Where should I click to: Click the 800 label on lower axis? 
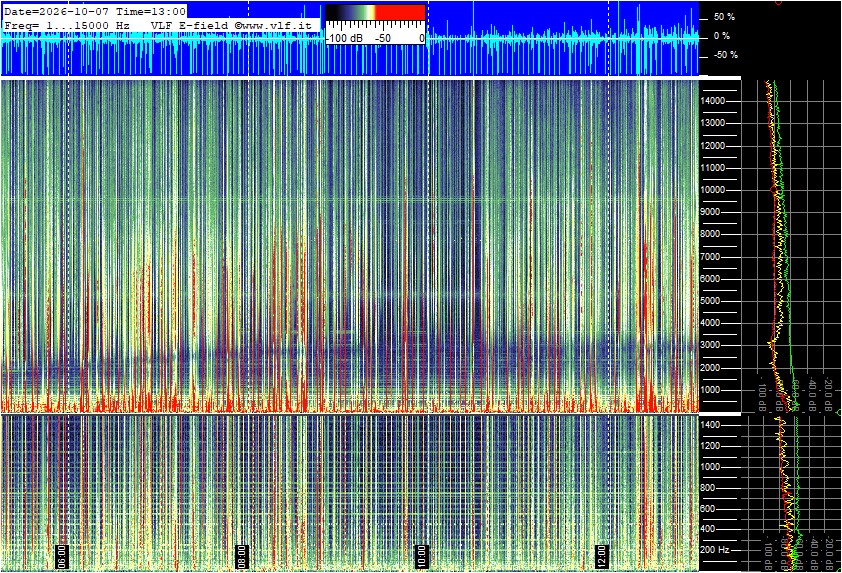pyautogui.click(x=708, y=488)
